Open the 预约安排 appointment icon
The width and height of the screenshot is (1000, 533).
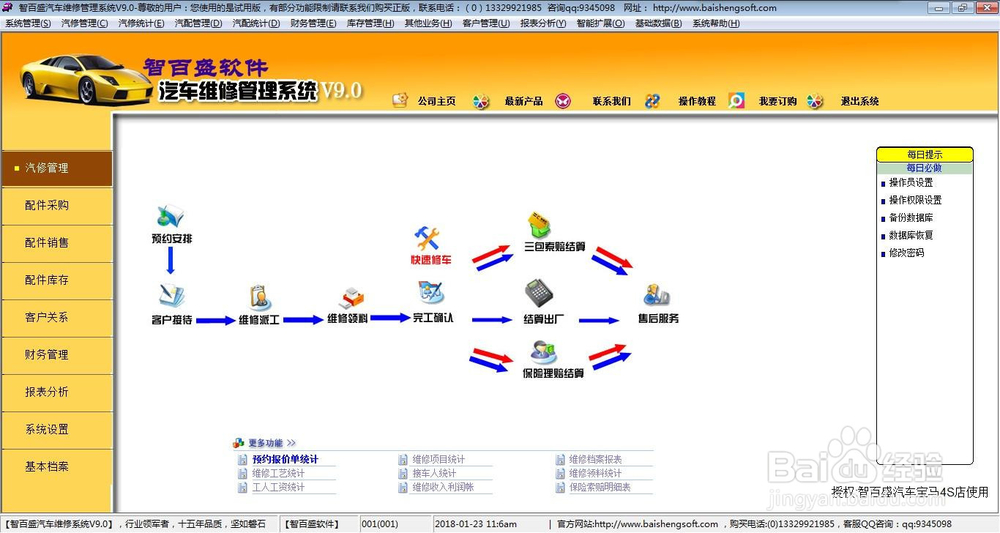point(170,216)
